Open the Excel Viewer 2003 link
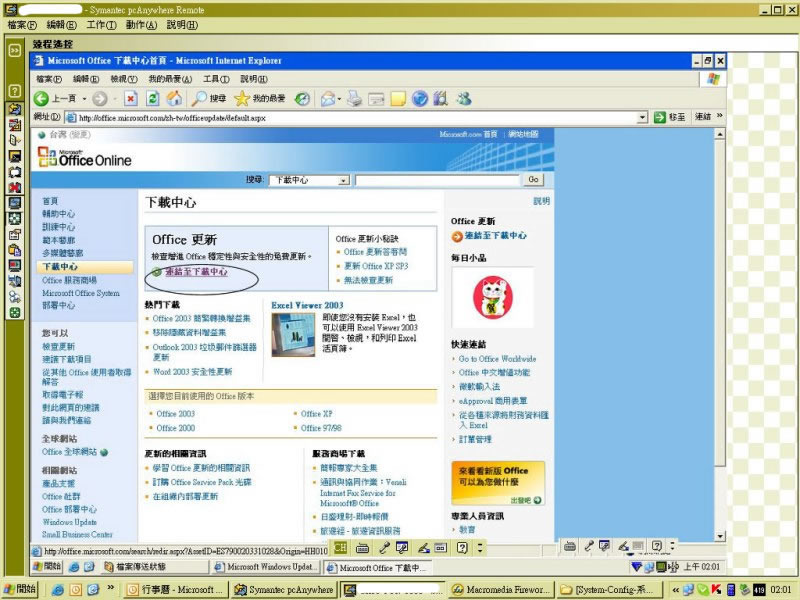Image resolution: width=800 pixels, height=600 pixels. pyautogui.click(x=307, y=305)
